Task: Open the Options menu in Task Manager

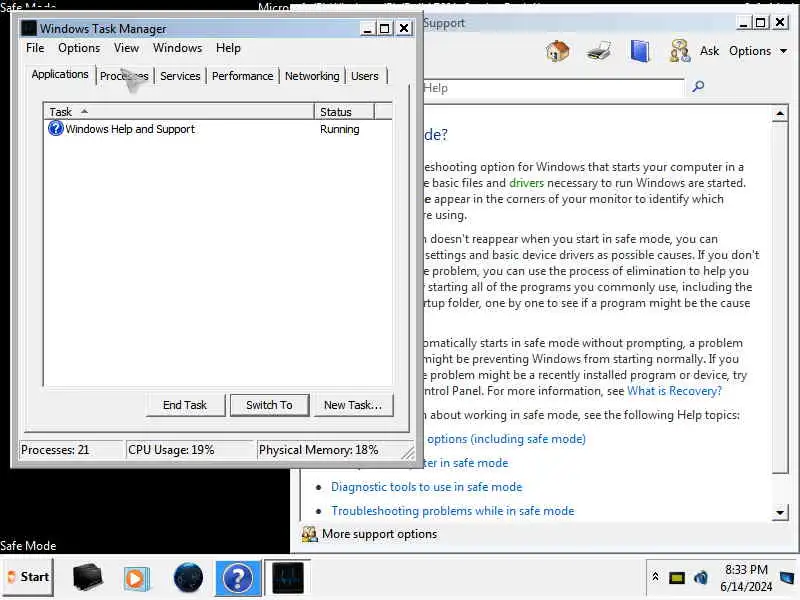Action: [x=79, y=48]
